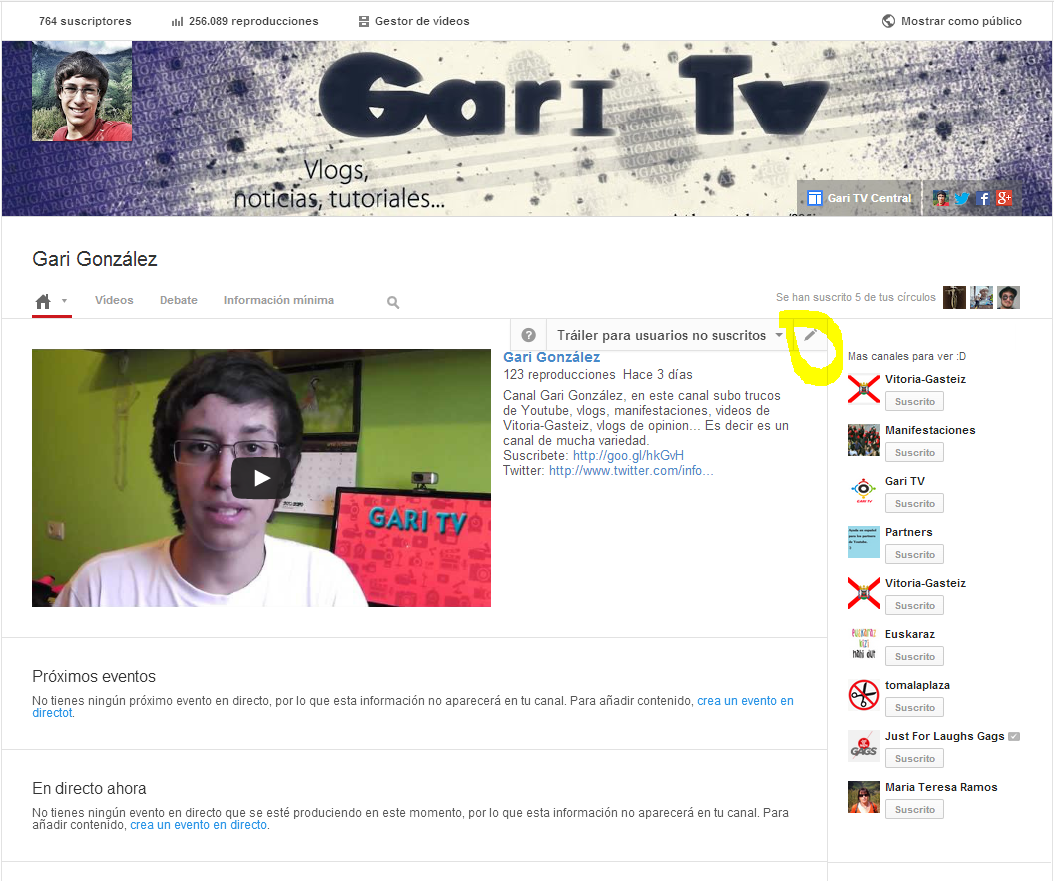
Task: Click tomalaplaza channel icon
Action: [x=864, y=696]
